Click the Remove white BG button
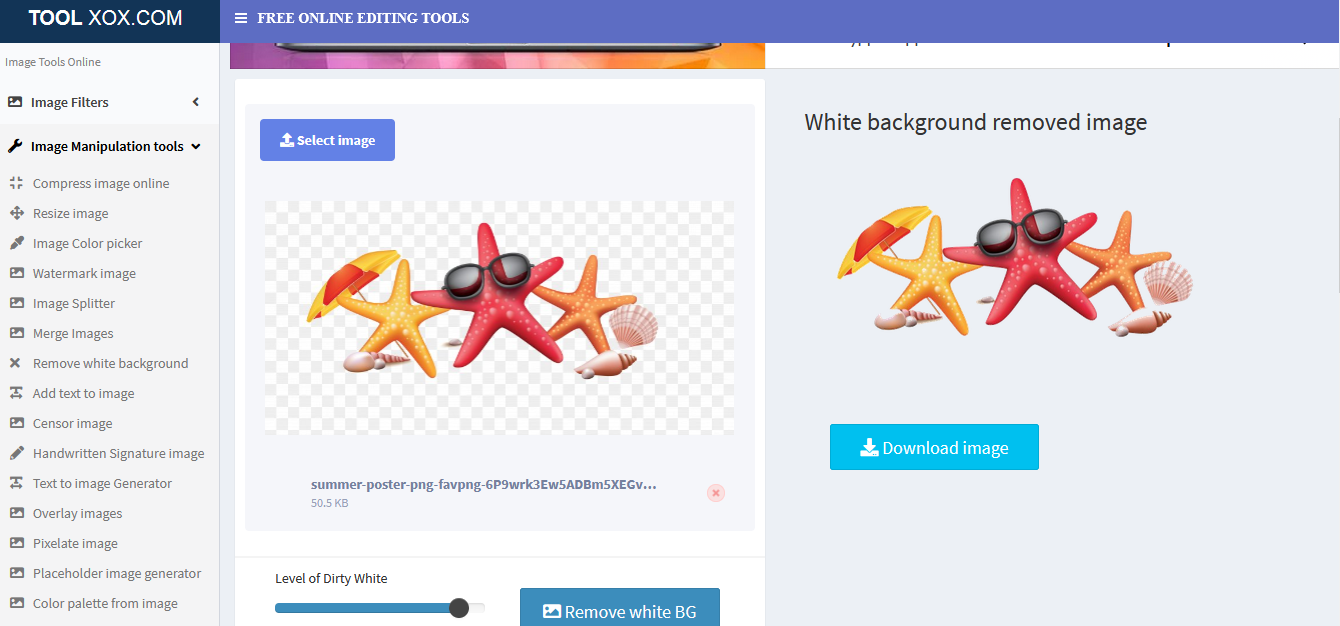Viewport: 1340px width, 626px height. click(x=620, y=608)
